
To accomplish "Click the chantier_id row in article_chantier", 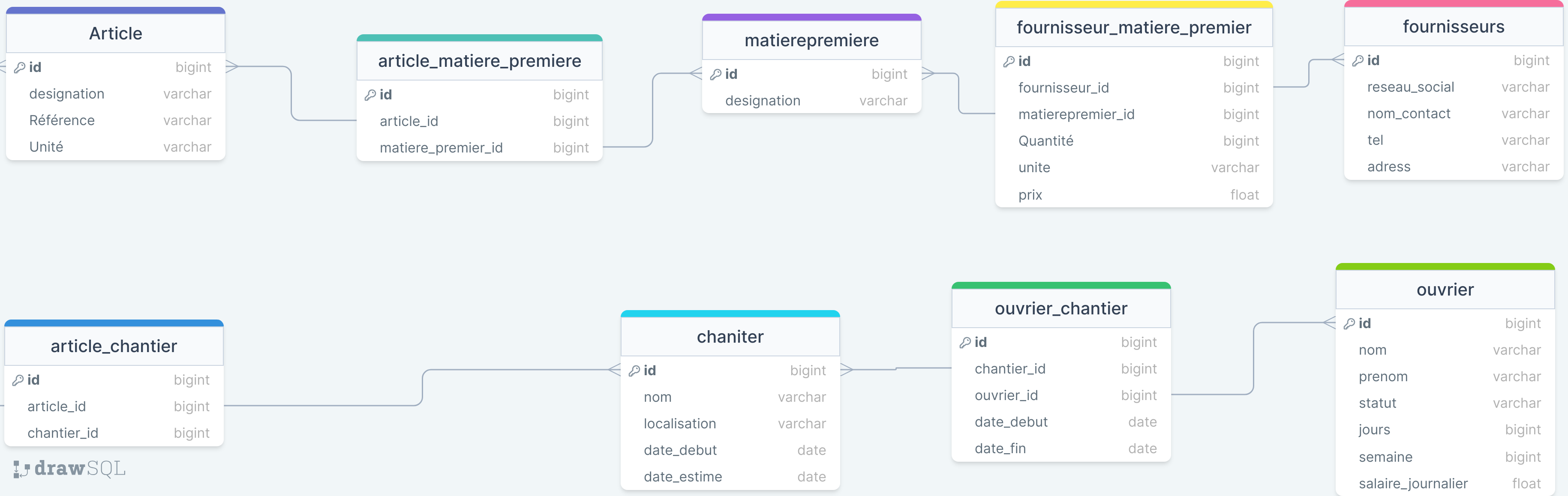I will (x=114, y=433).
